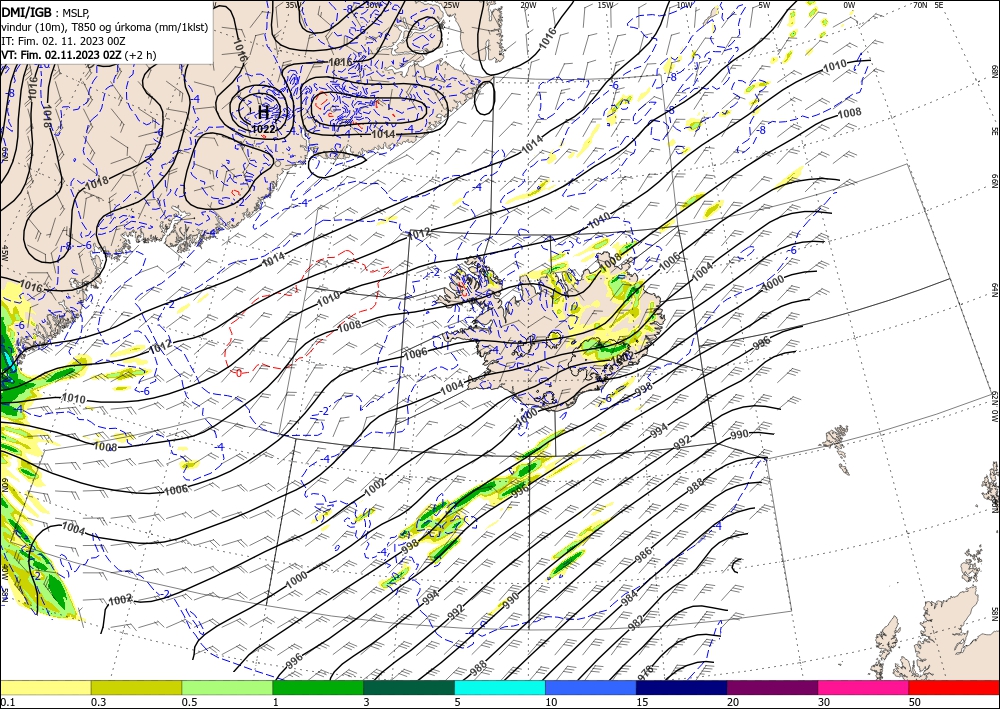The width and height of the screenshot is (1000, 709).
Task: Click the '70N 5E' corner label
Action: click(927, 4)
